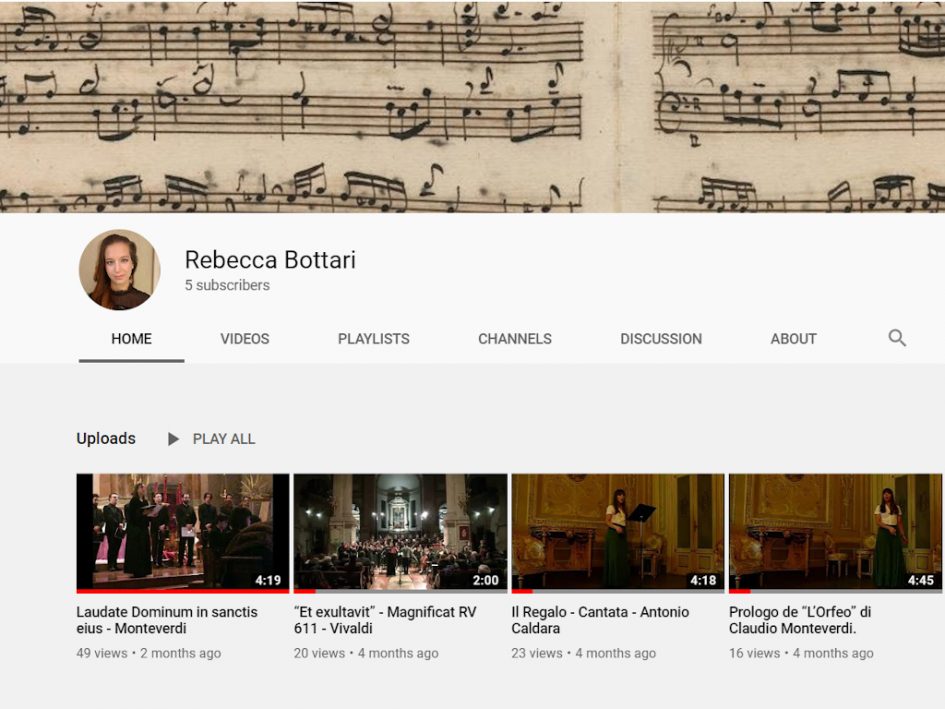Click title Il Regalo - Cantata - Antonio Caldara
This screenshot has height=709, width=945.
[x=600, y=620]
